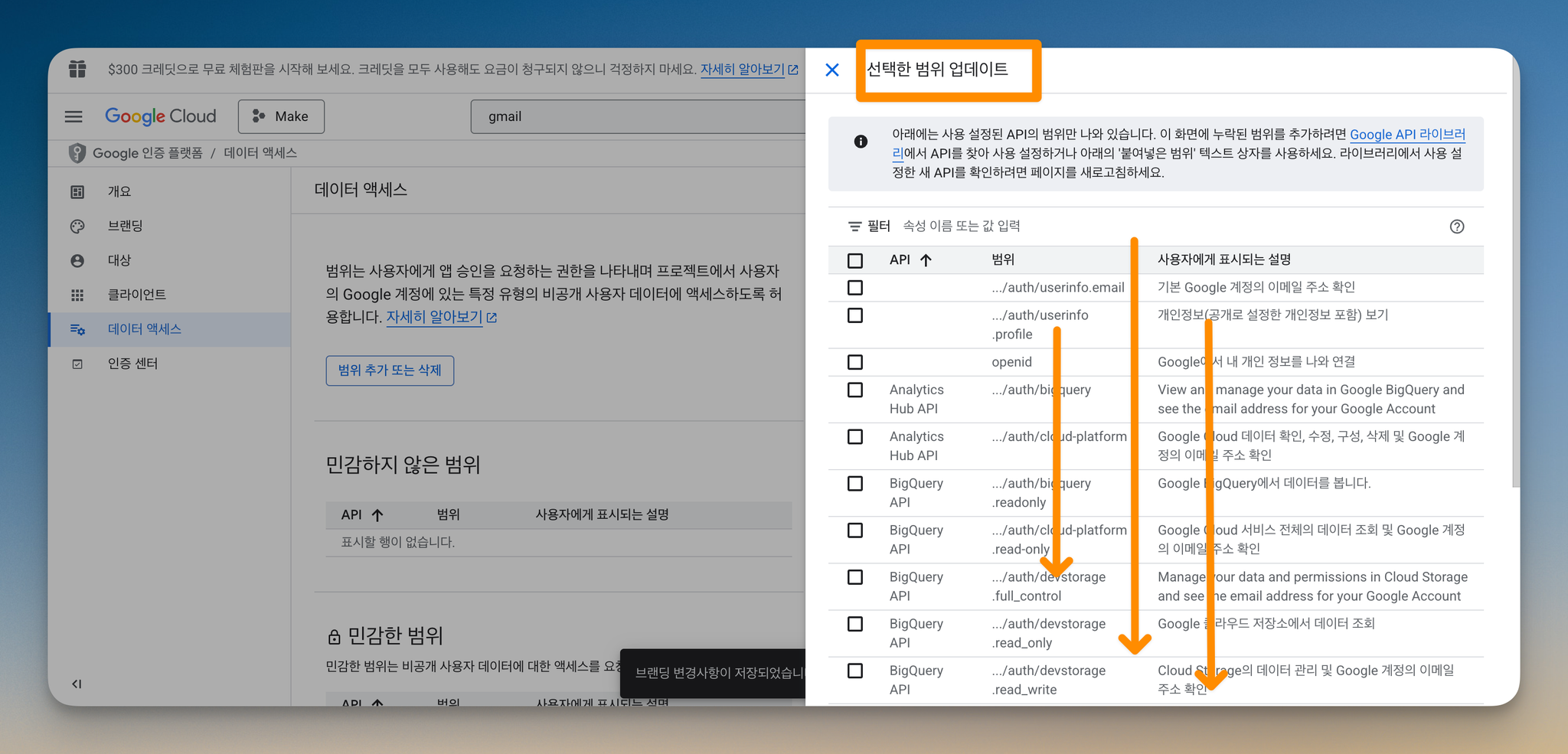The image size is (1568, 754).
Task: Click the gmail search field
Action: [638, 116]
